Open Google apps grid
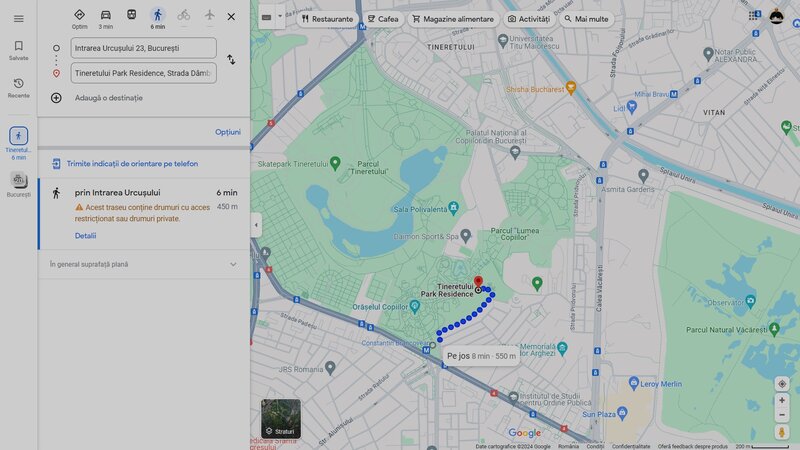Viewport: 800px width, 450px height. pos(752,16)
